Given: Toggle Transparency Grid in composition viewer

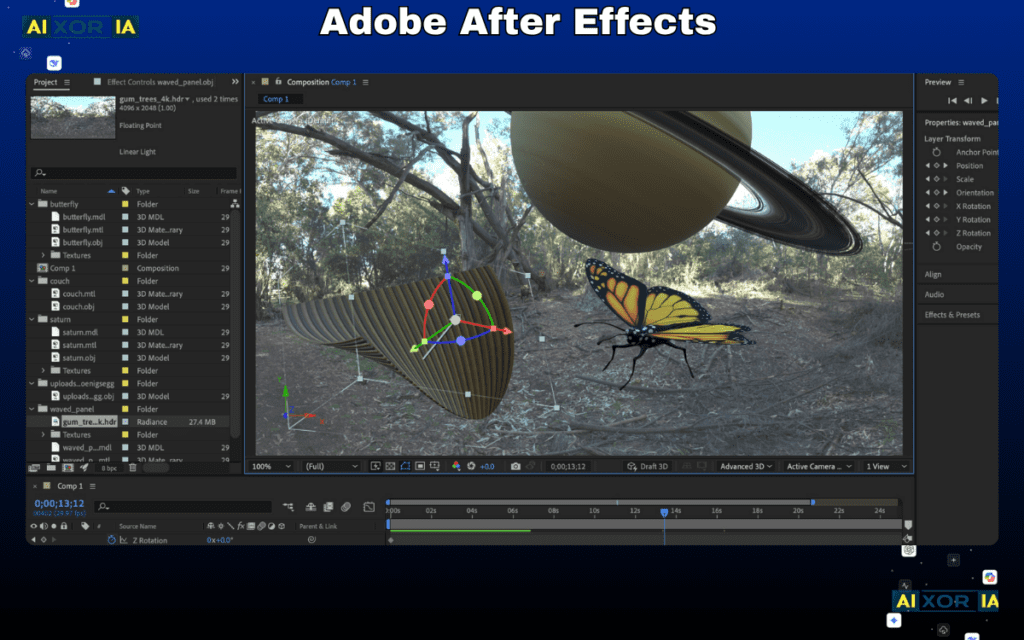Looking at the screenshot, I should coord(390,465).
